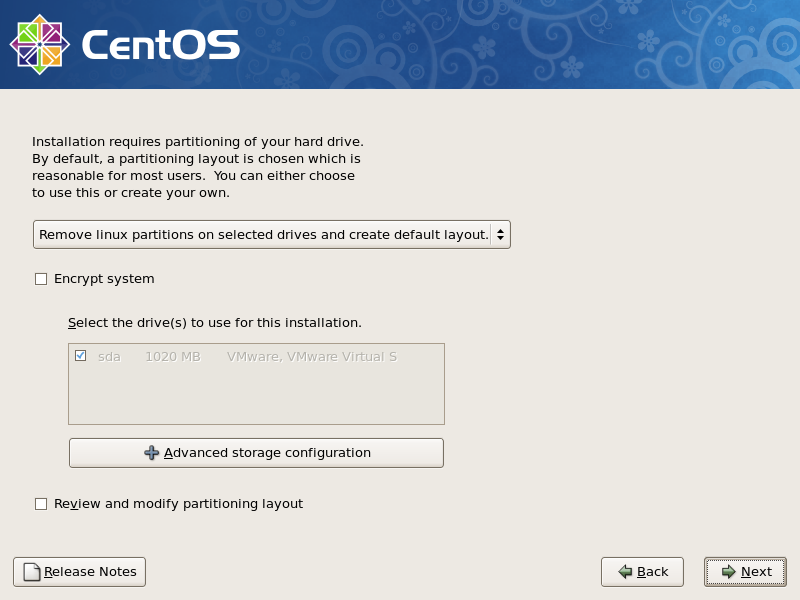Proceed by clicking the Next button label

pos(756,572)
